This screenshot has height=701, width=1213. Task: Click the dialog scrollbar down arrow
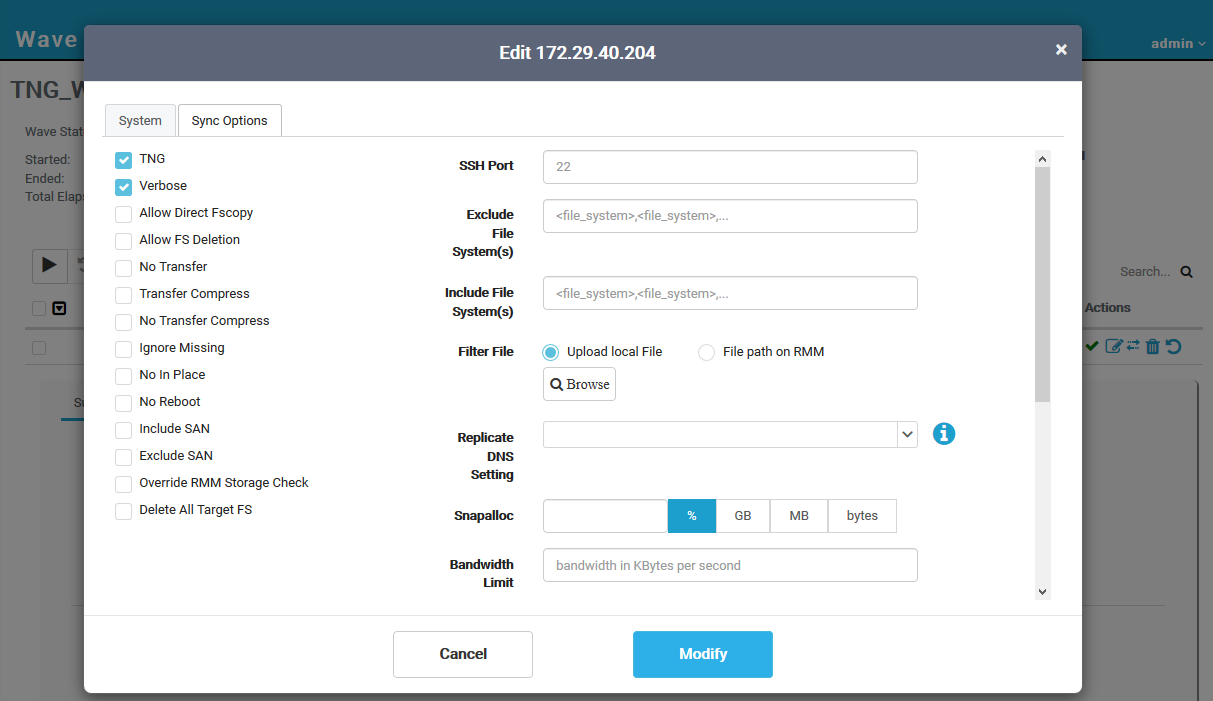pos(1043,591)
